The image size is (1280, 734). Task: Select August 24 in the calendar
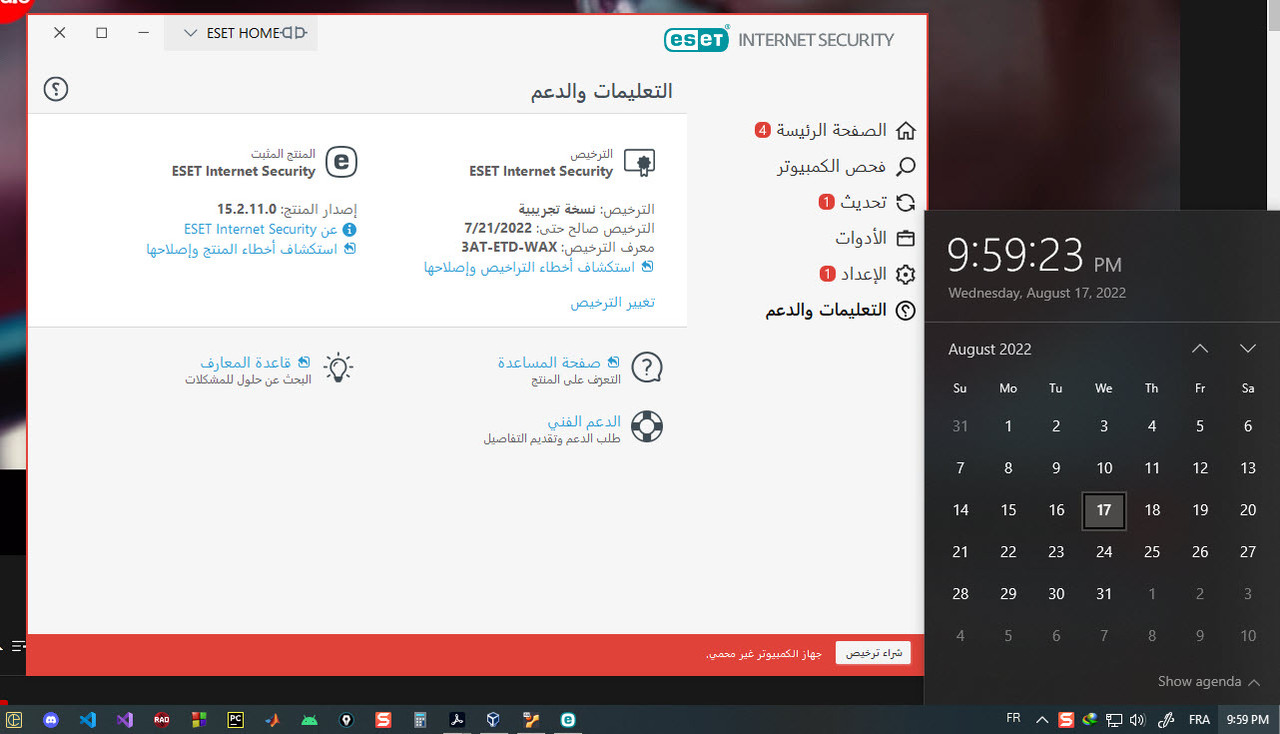click(1104, 552)
